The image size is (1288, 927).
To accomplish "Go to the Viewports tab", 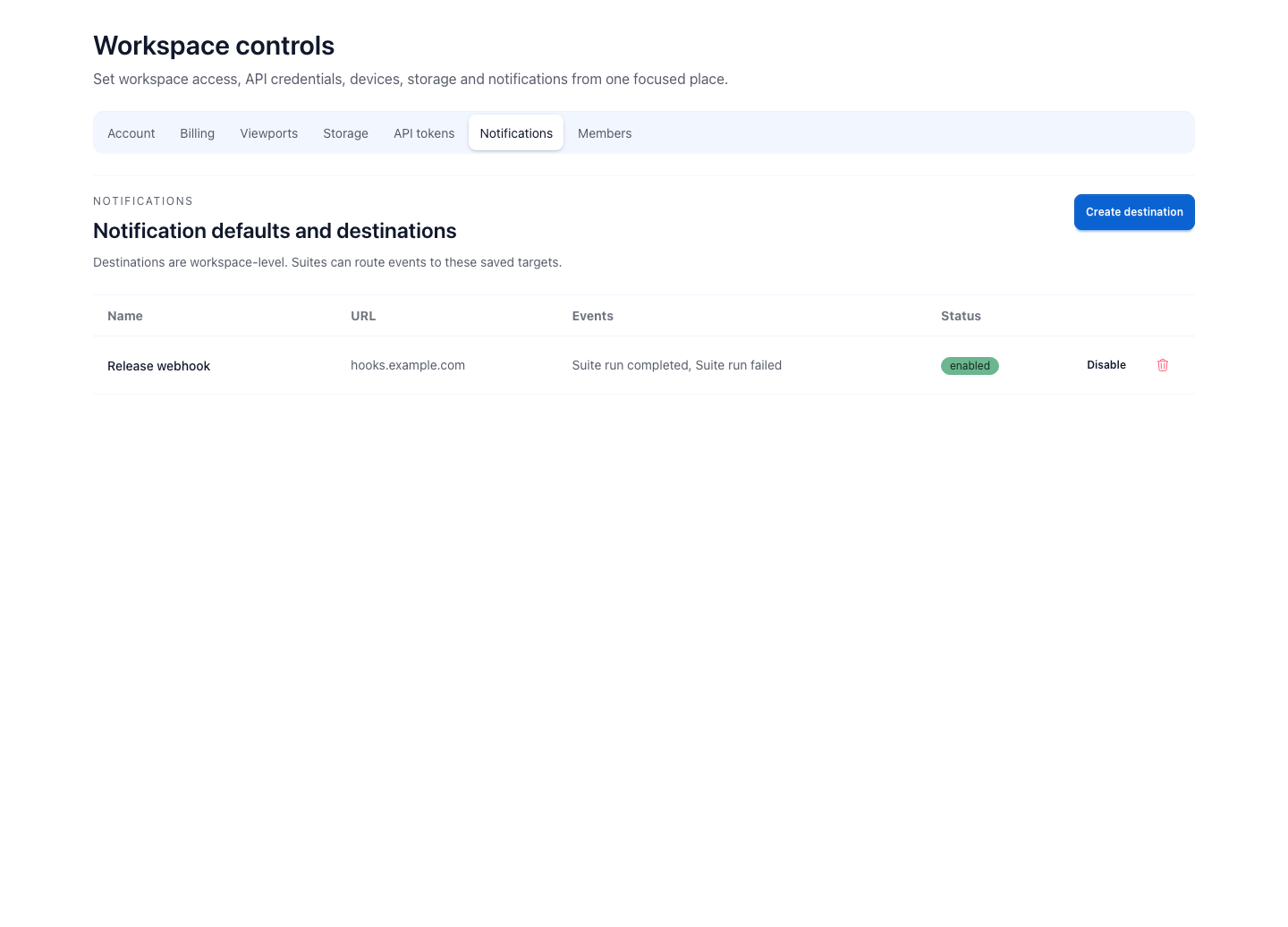I will (x=269, y=133).
